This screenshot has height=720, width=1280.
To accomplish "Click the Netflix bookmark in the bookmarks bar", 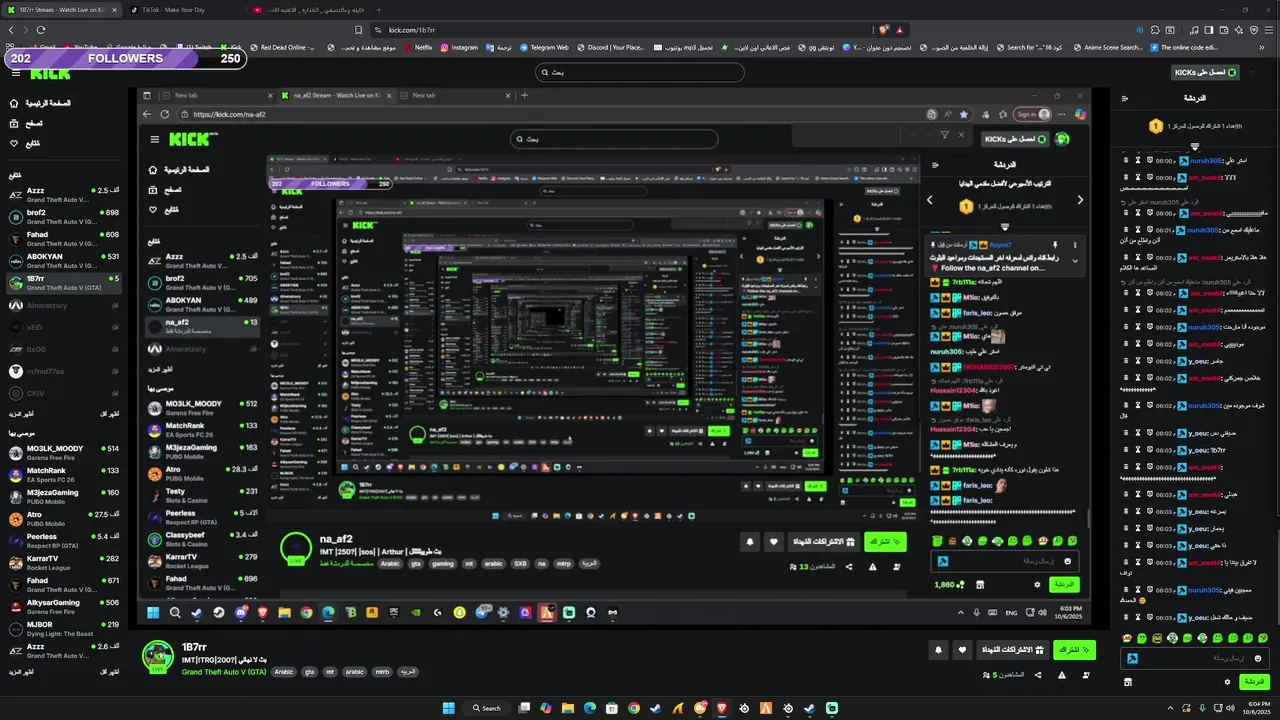I will click(418, 47).
